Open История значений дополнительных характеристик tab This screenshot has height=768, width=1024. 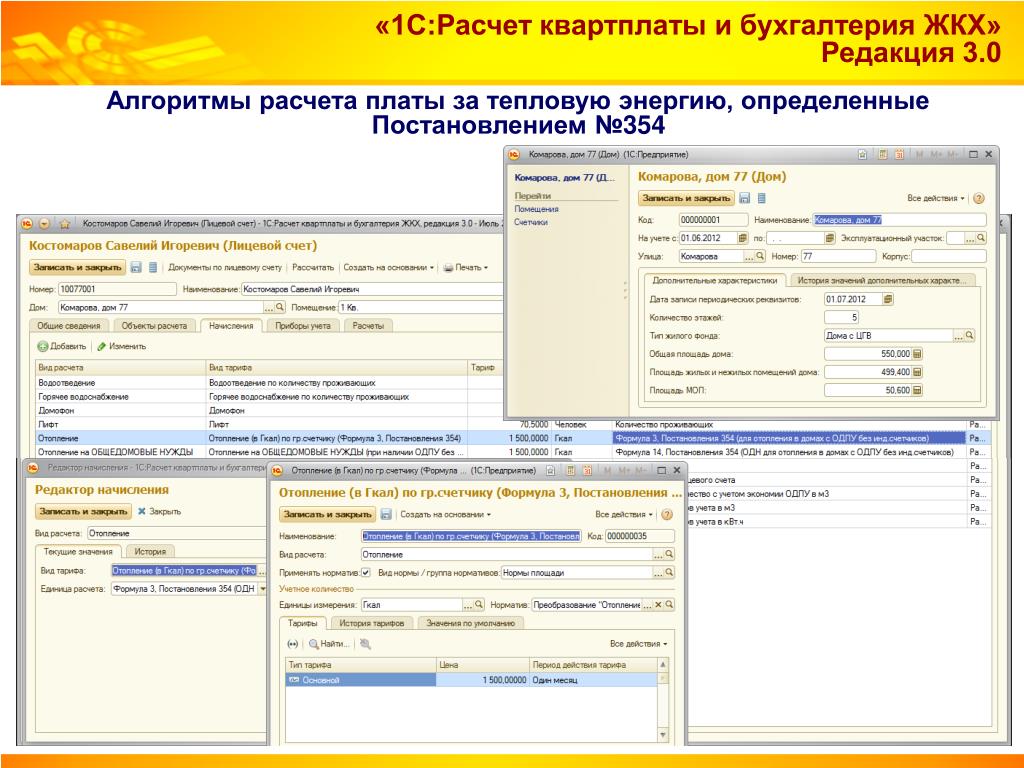(x=883, y=280)
